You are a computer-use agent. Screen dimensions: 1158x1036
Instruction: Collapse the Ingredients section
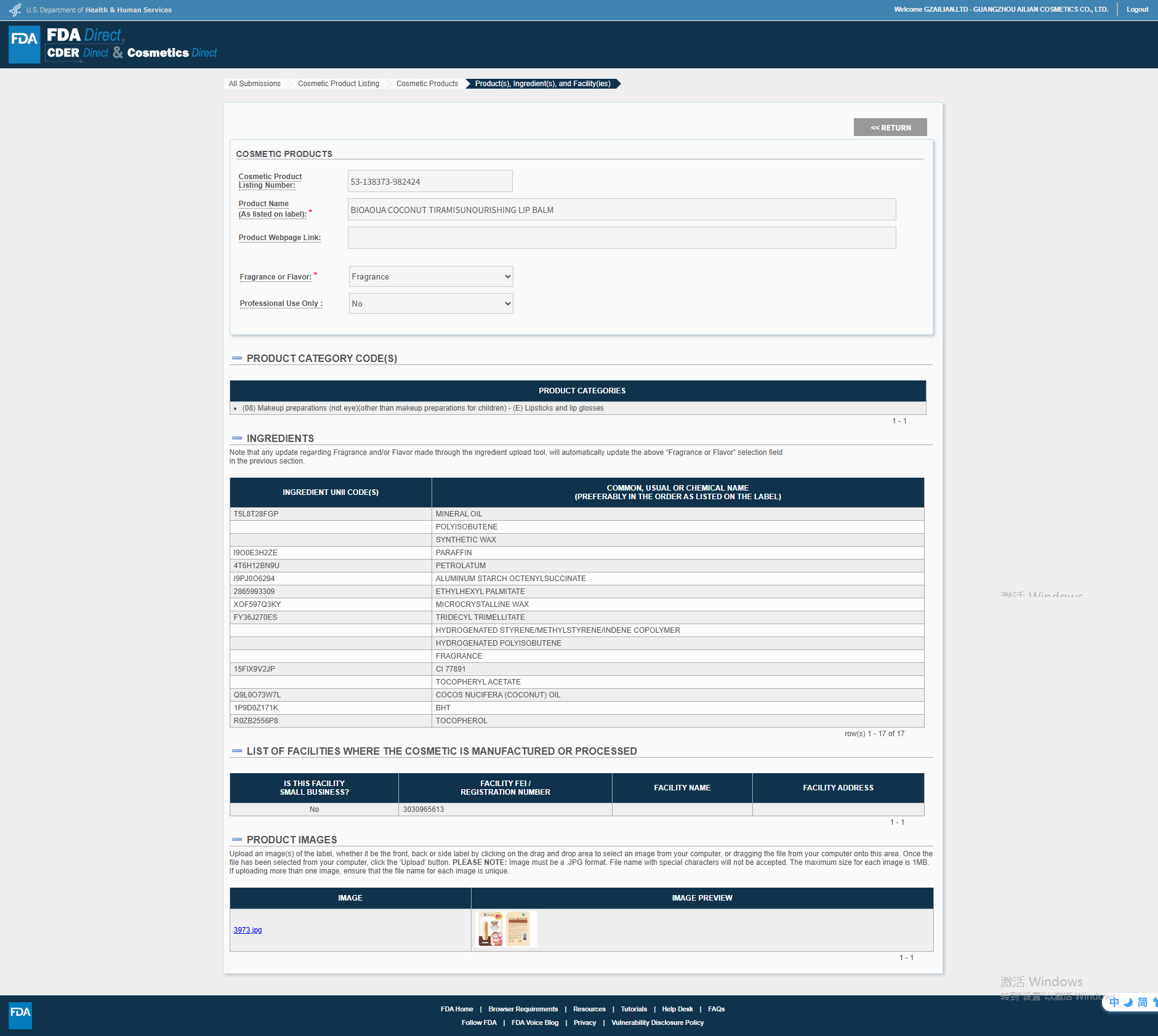pos(237,438)
